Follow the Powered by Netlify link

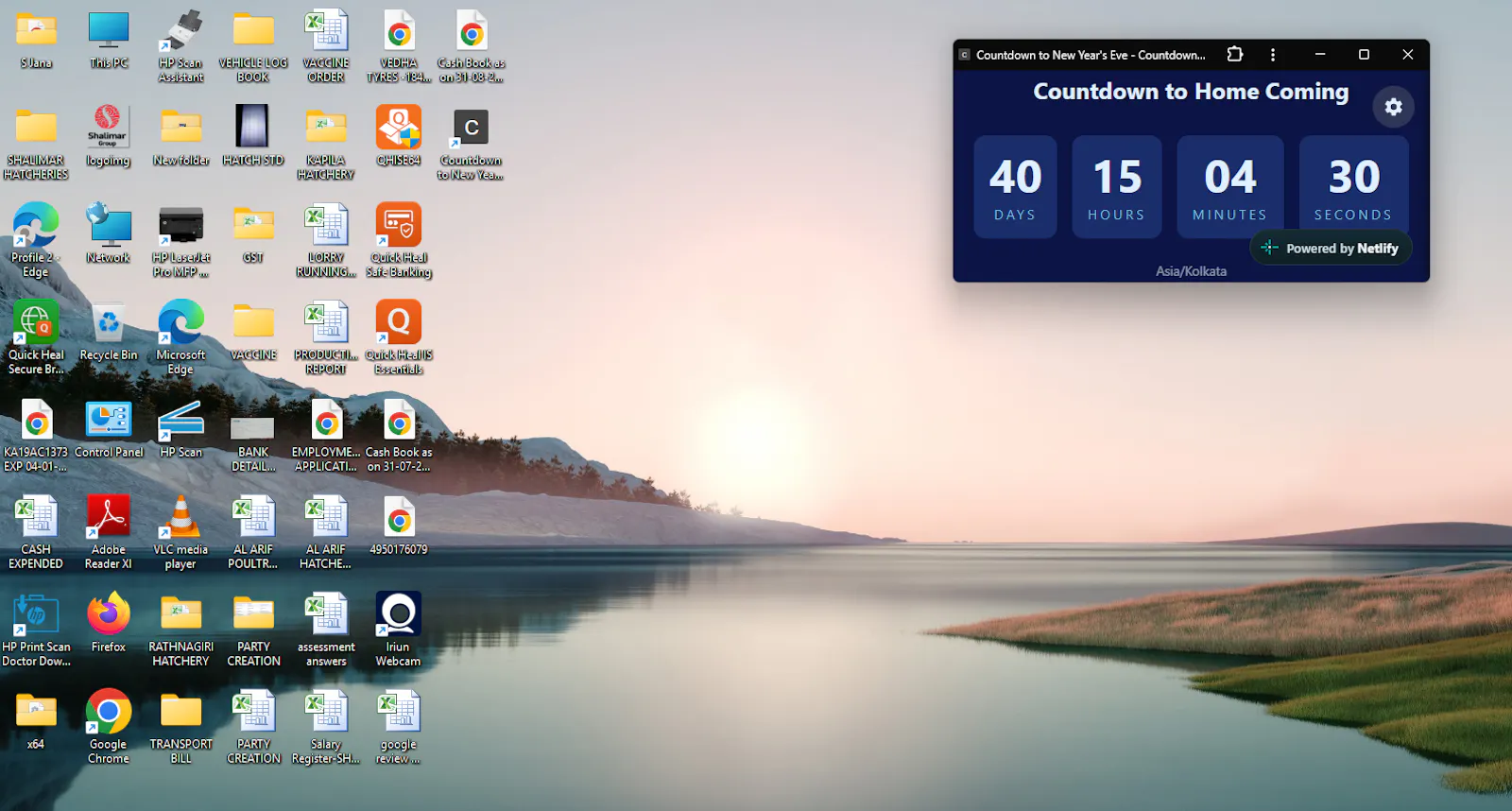[x=1331, y=249]
